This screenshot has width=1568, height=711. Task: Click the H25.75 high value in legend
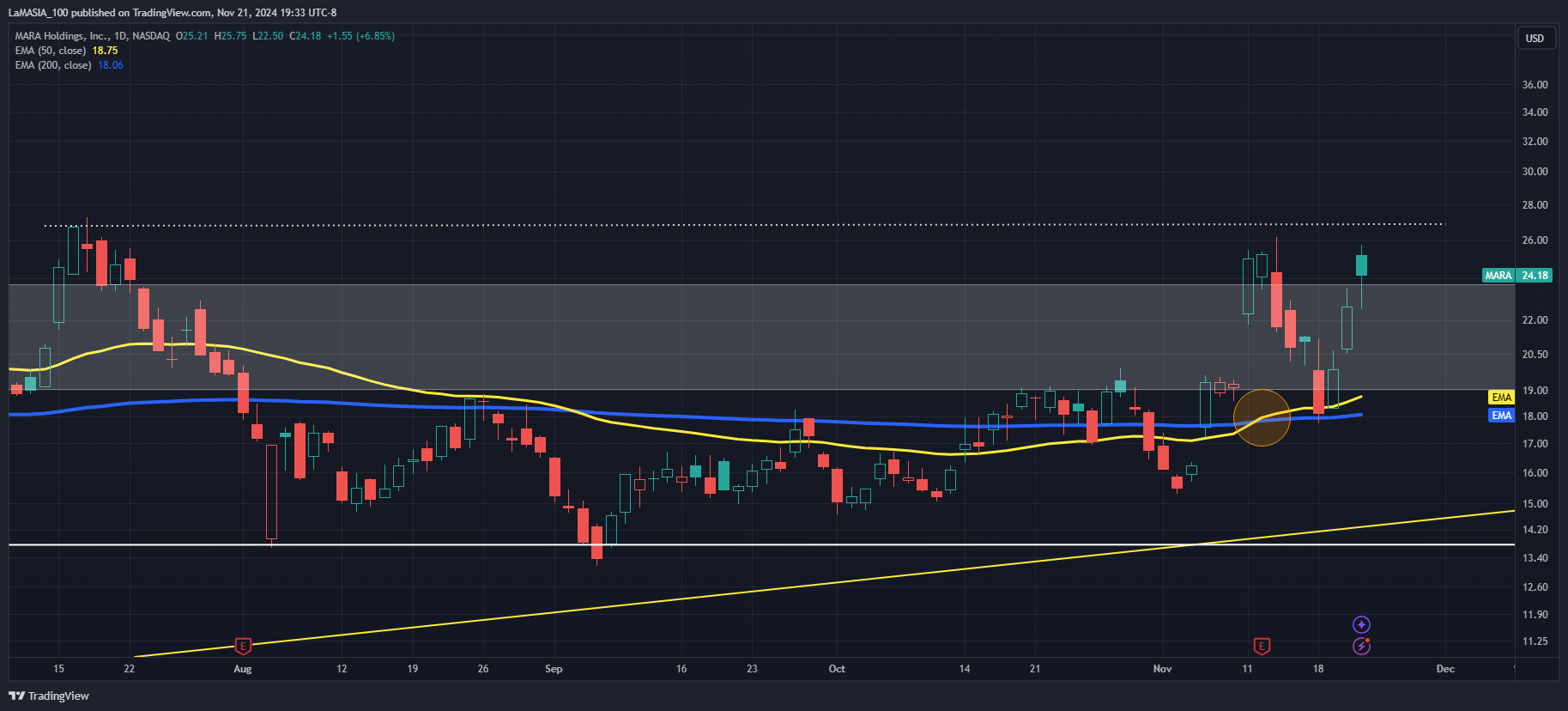pos(231,36)
